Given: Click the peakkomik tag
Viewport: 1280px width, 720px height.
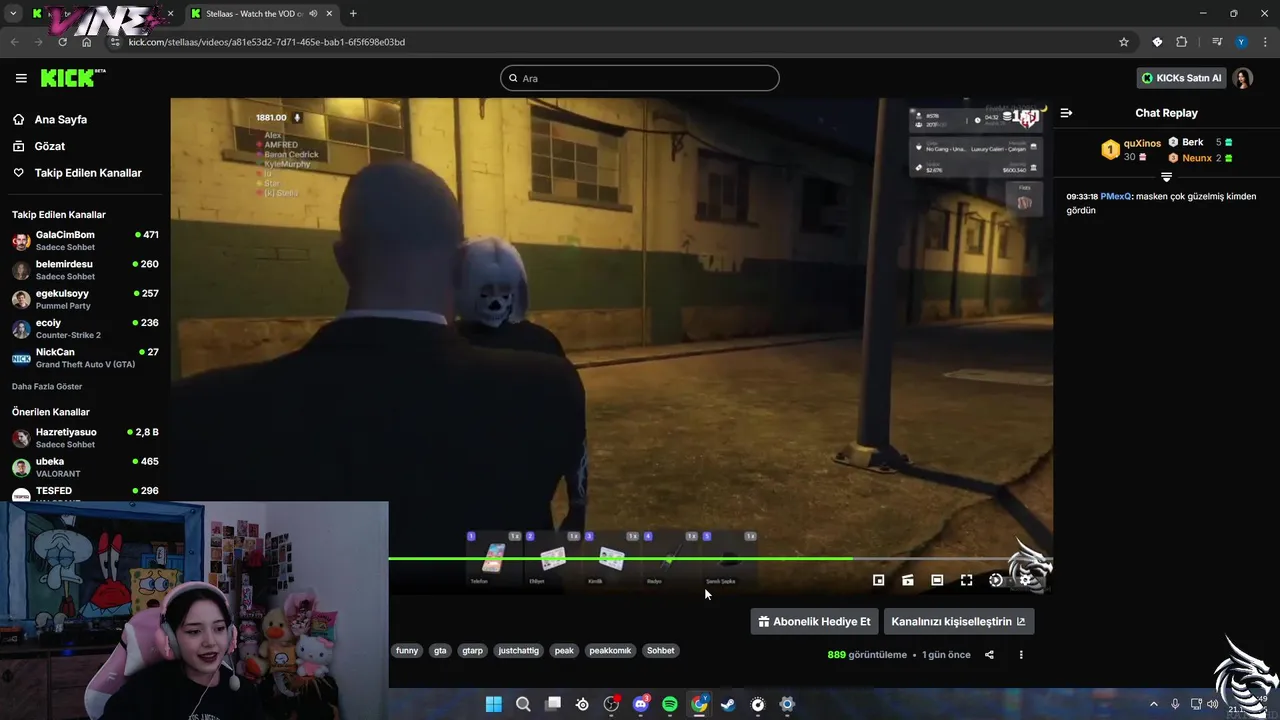Looking at the screenshot, I should click(x=610, y=650).
